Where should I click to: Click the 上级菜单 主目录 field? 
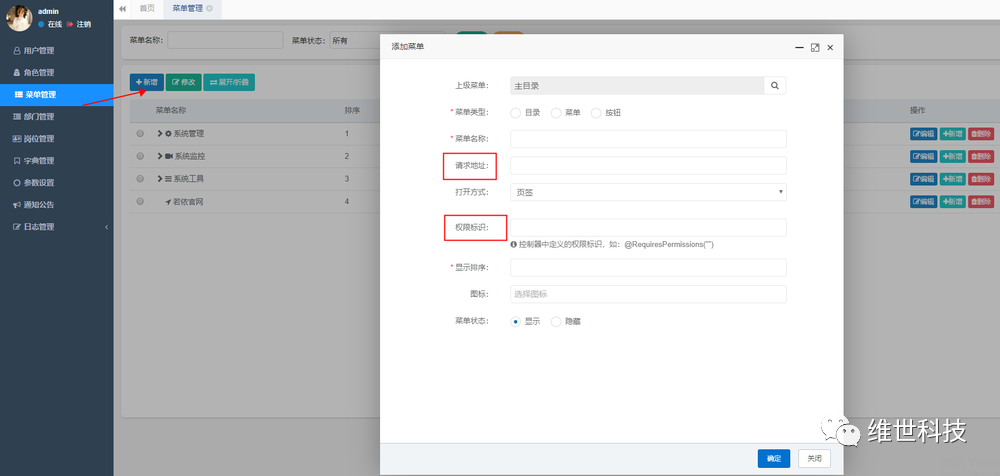tap(637, 86)
